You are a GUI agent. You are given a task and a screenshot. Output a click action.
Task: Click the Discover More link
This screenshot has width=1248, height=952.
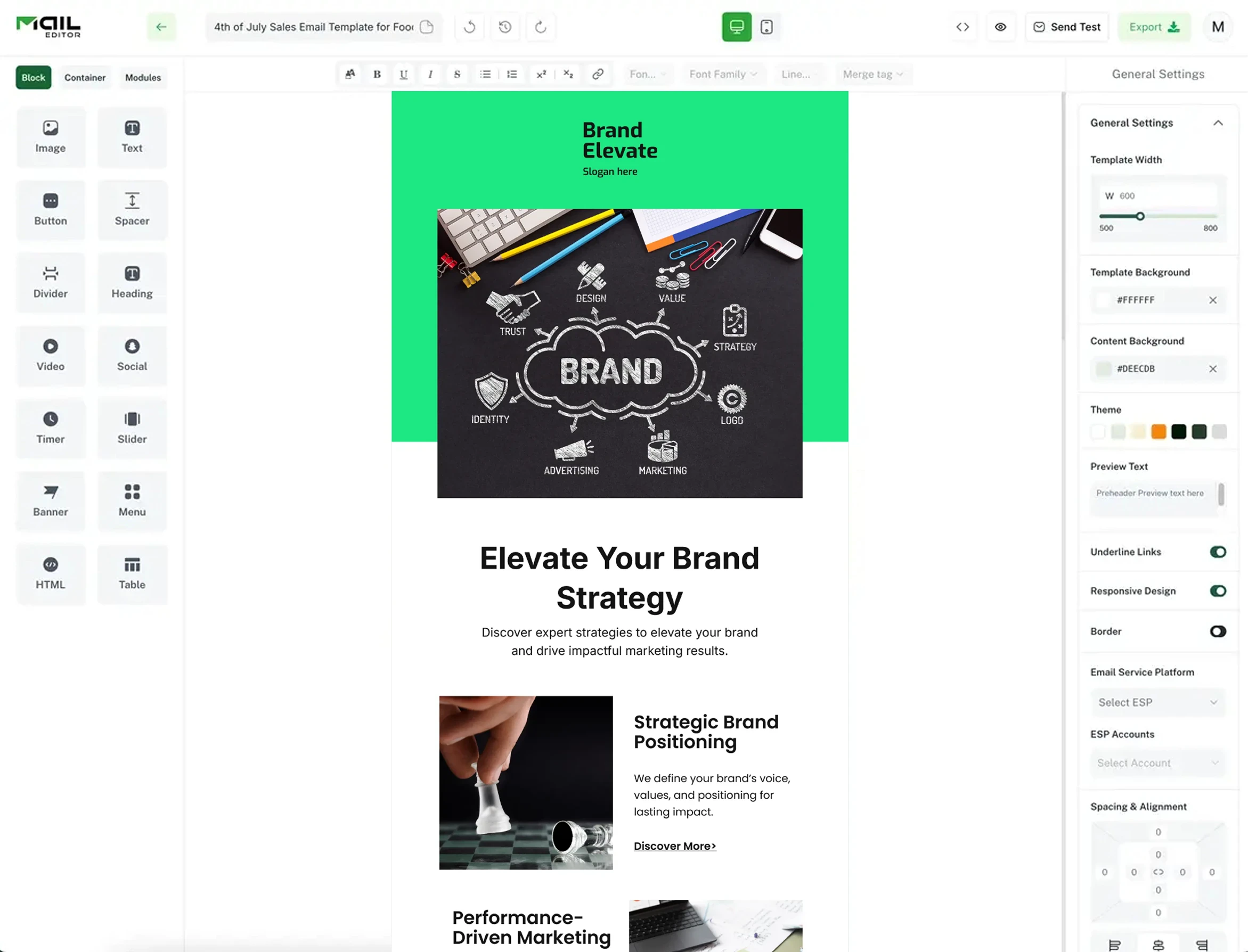click(674, 846)
